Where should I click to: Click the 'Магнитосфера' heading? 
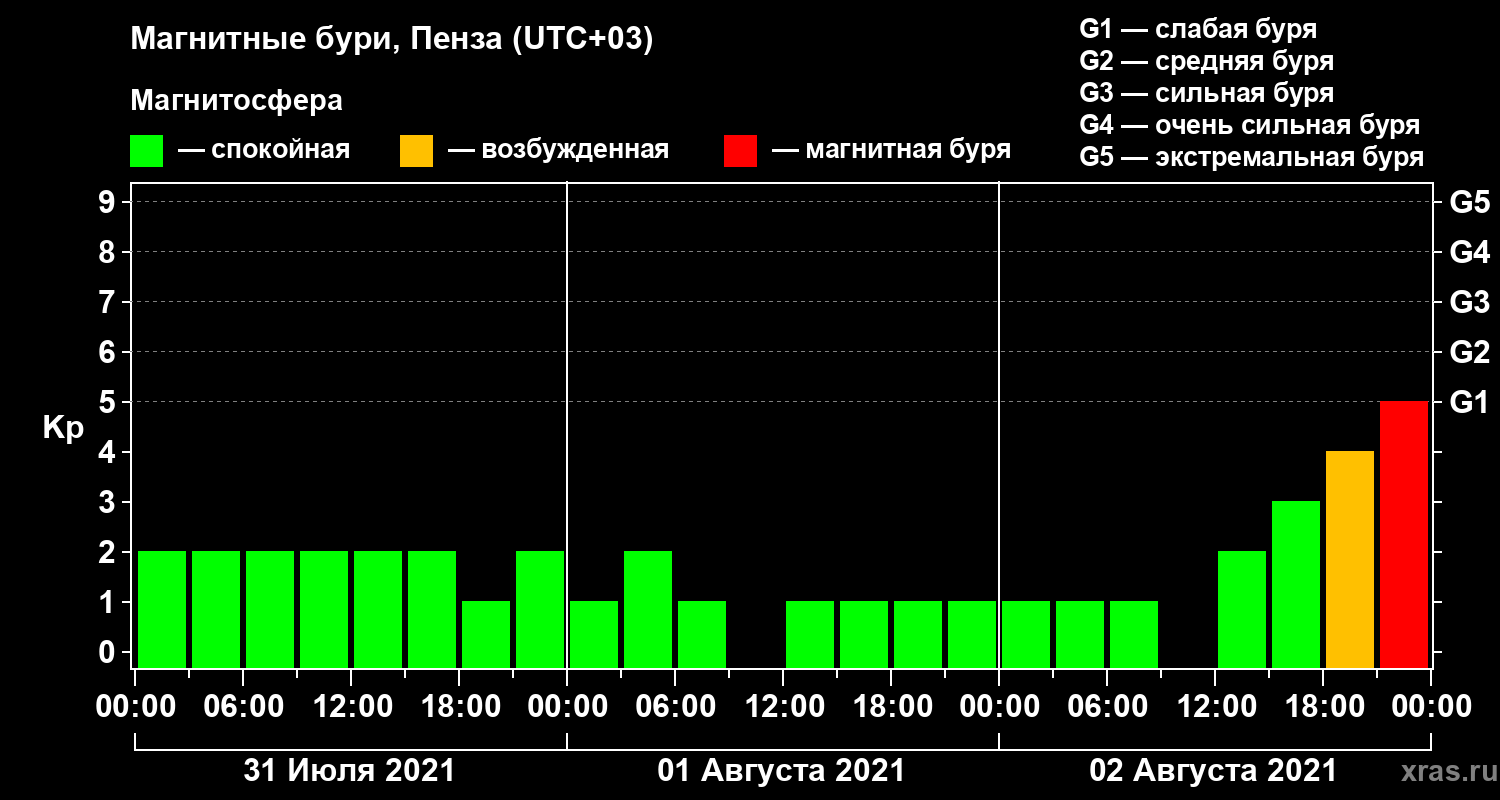click(236, 101)
